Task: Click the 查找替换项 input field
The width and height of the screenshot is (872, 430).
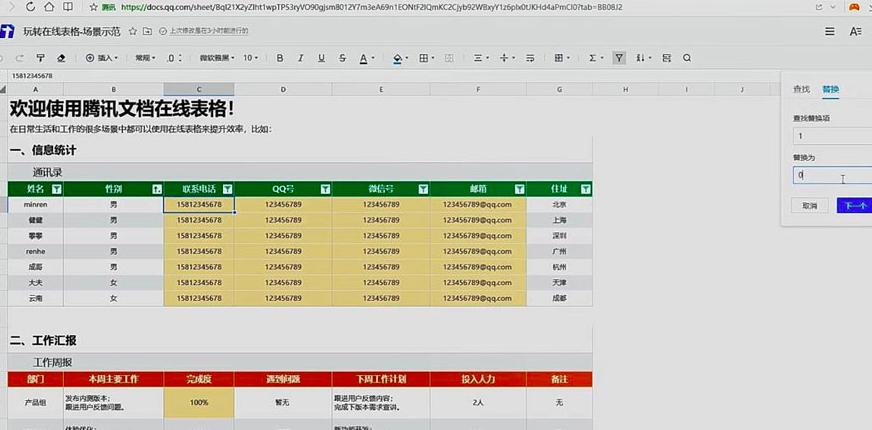Action: 833,136
